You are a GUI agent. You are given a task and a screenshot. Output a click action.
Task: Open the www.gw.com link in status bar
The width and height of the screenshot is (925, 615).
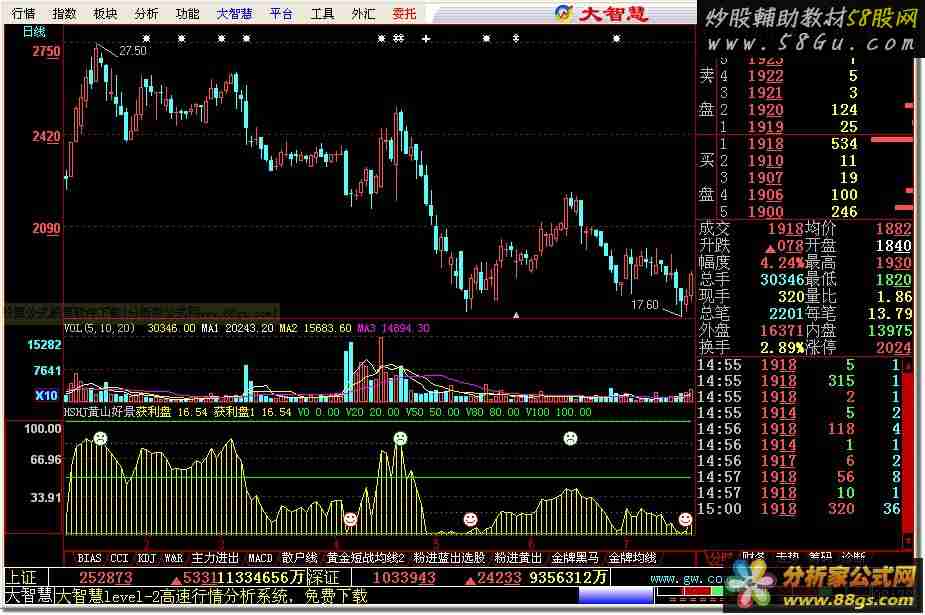[x=686, y=579]
